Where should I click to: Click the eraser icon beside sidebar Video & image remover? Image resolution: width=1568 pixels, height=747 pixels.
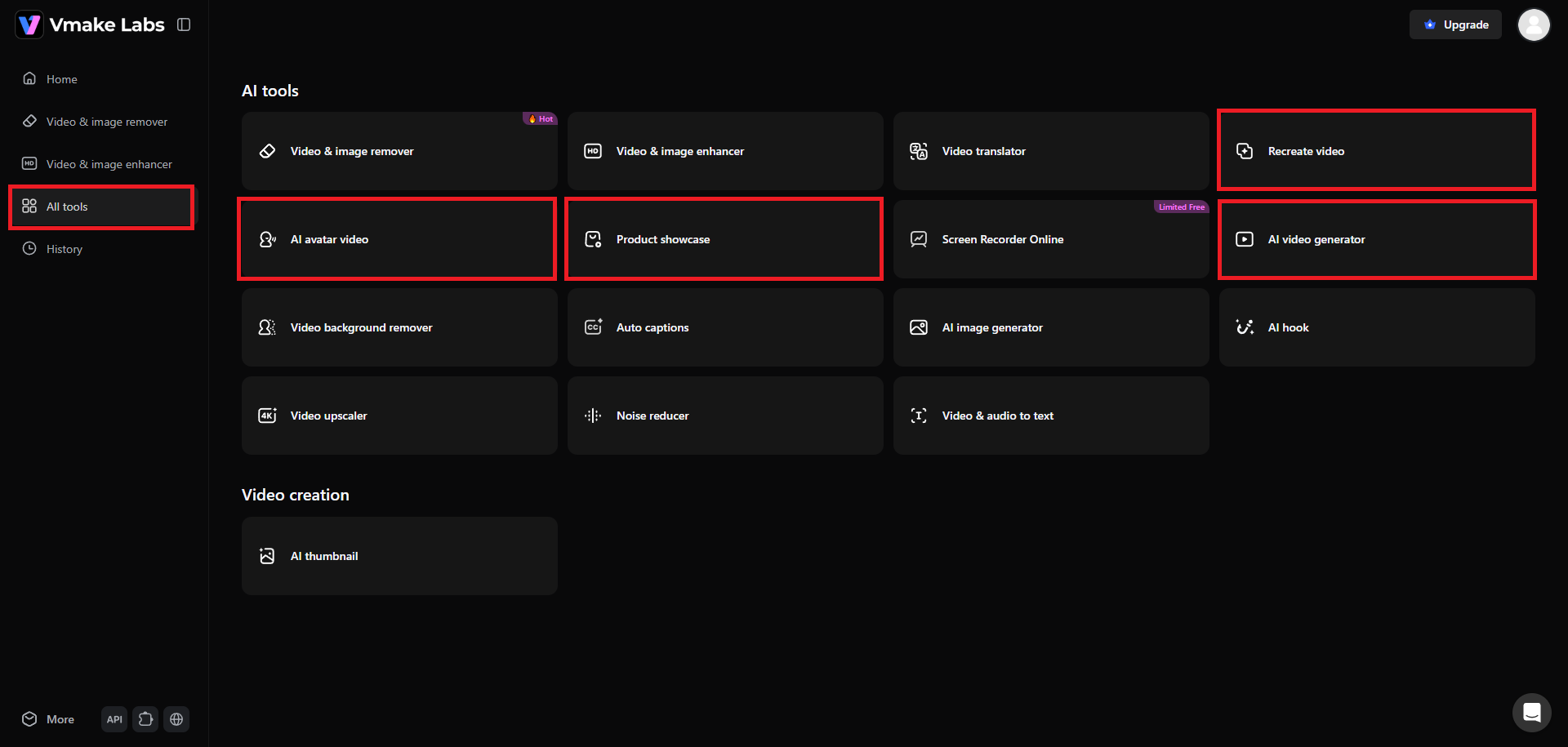[29, 121]
